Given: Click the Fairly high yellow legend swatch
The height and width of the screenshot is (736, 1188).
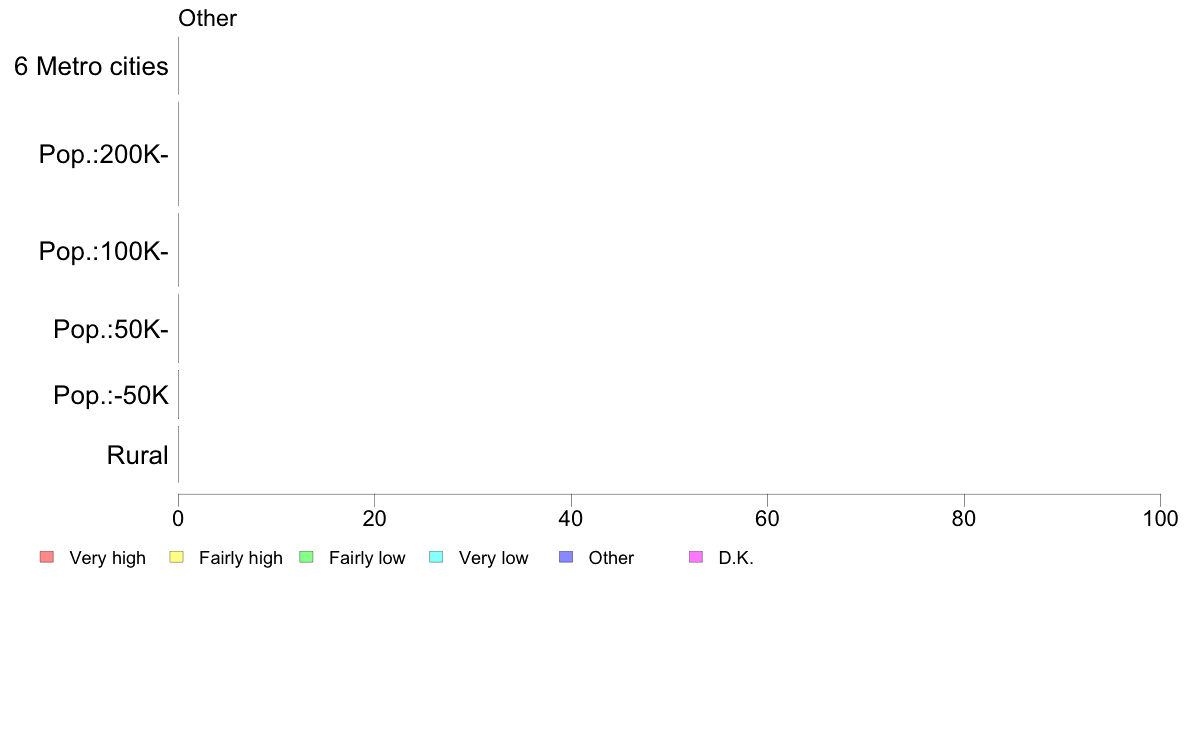Looking at the screenshot, I should click(x=177, y=557).
